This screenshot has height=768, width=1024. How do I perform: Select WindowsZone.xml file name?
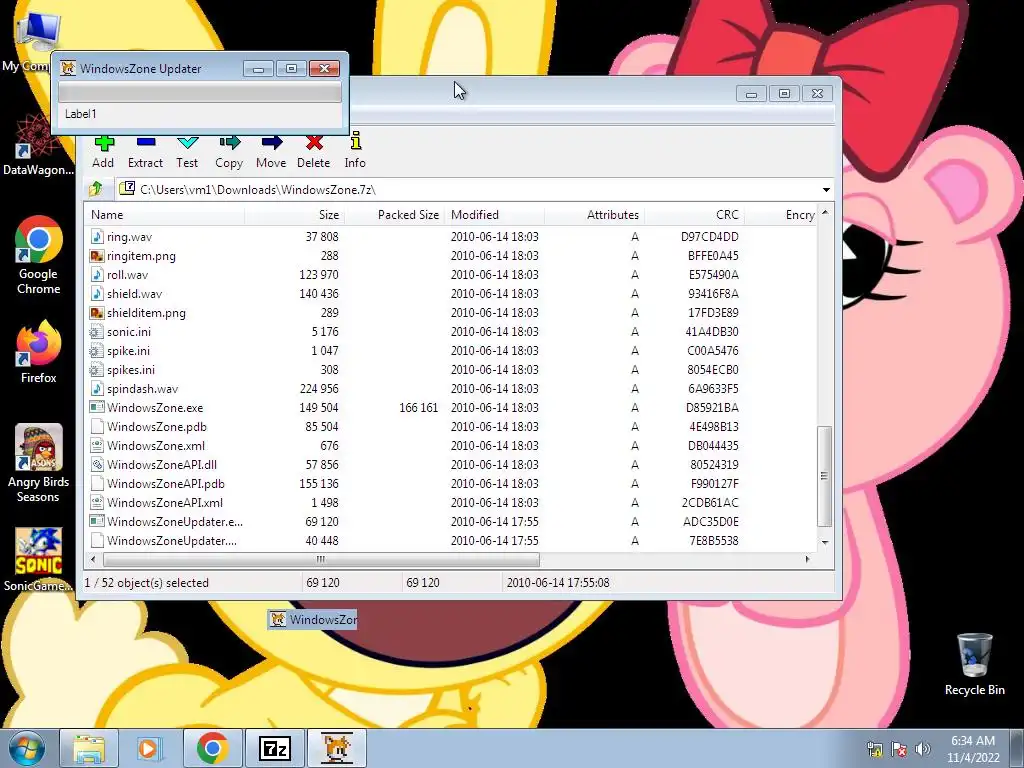tap(156, 446)
